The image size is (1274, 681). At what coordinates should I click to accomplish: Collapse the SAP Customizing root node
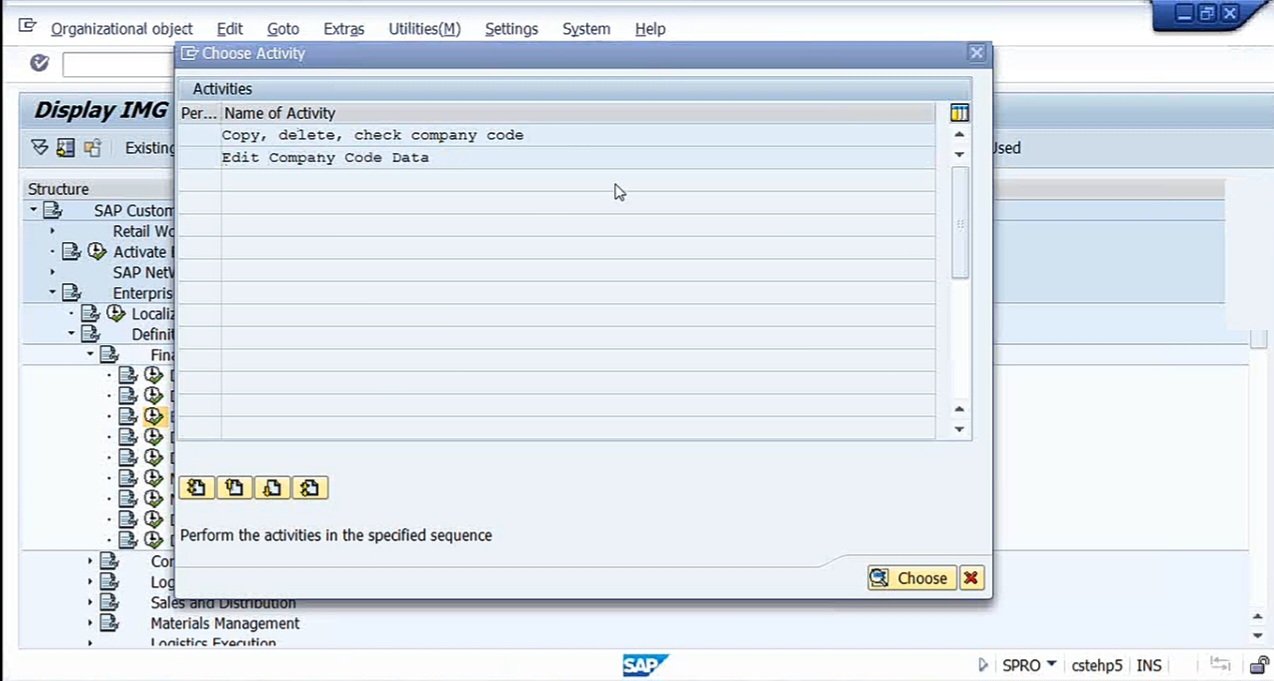pyautogui.click(x=34, y=210)
